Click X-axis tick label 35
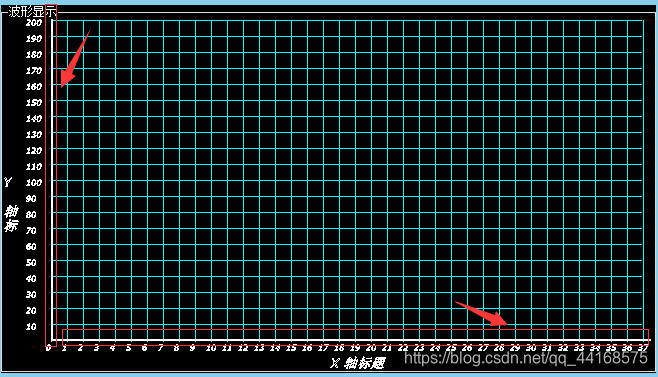This screenshot has width=658, height=377. click(x=611, y=348)
